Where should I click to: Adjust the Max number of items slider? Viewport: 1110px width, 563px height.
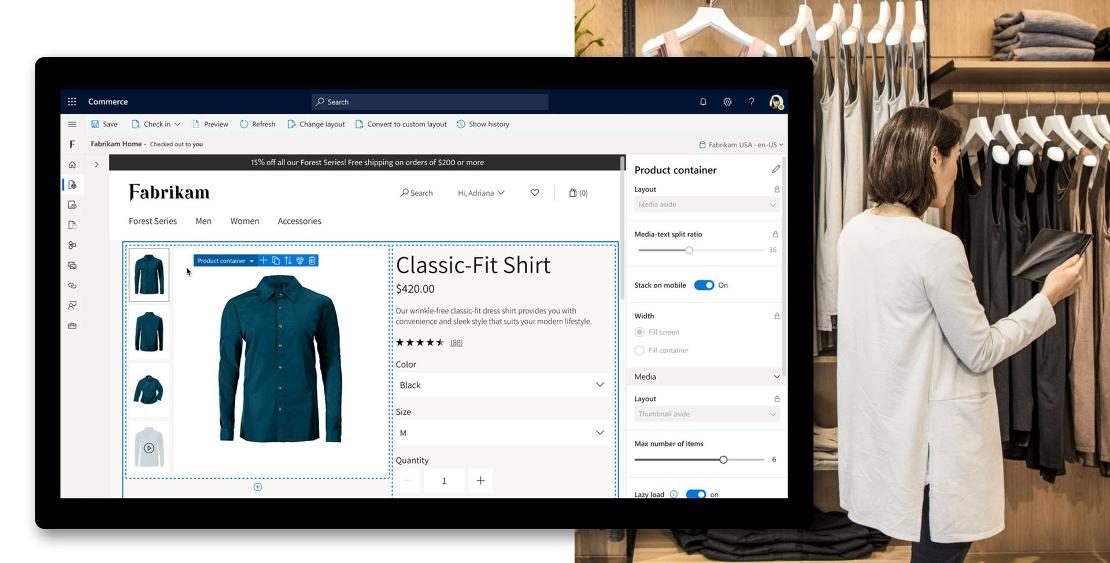pos(723,460)
